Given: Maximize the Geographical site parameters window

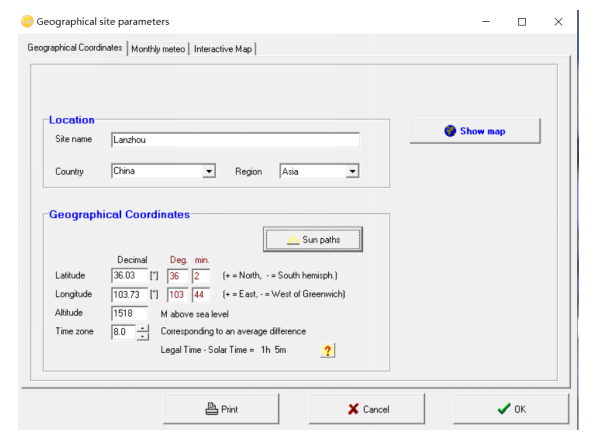Looking at the screenshot, I should pos(522,22).
